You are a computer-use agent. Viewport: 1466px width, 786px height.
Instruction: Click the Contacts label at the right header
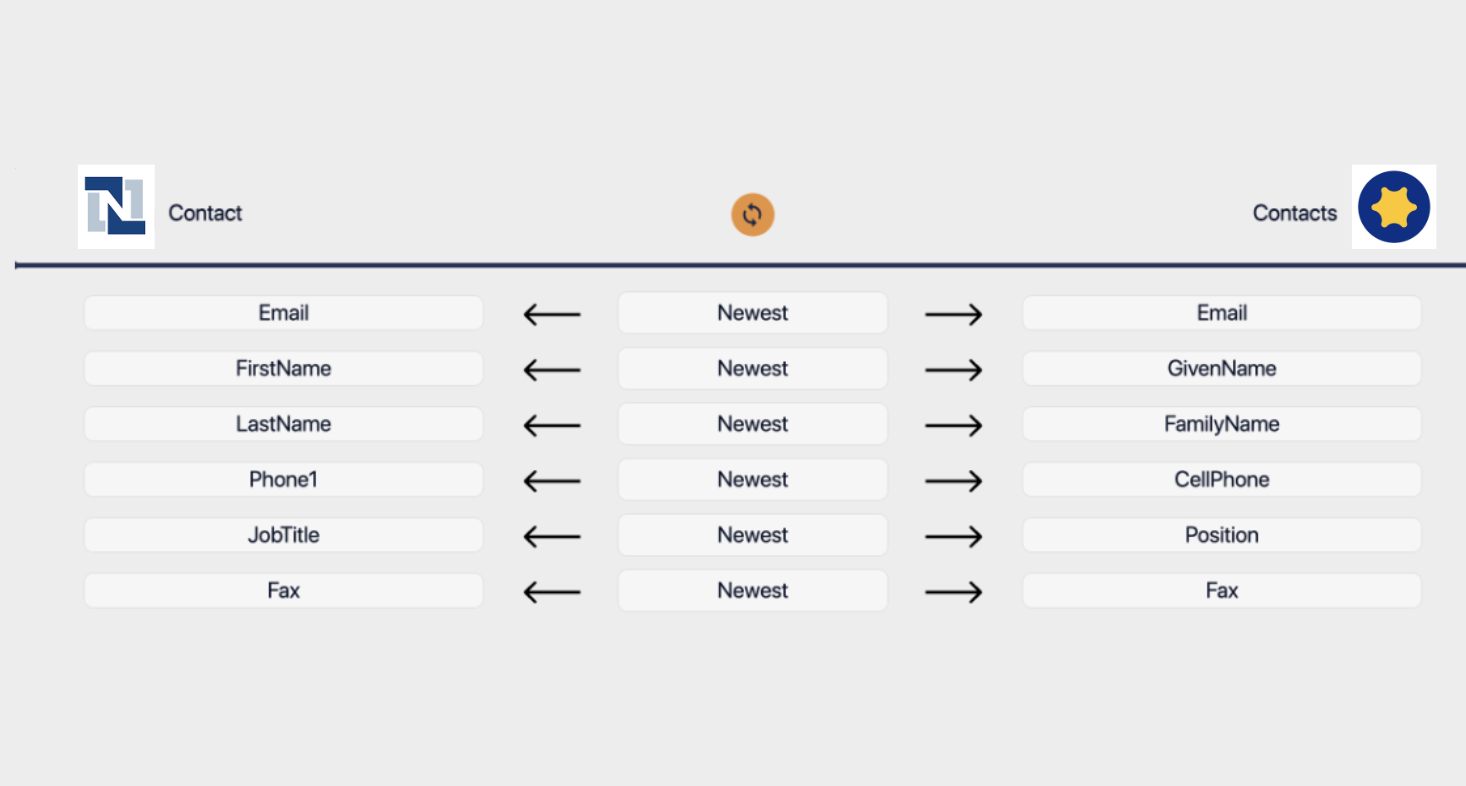coord(1295,213)
